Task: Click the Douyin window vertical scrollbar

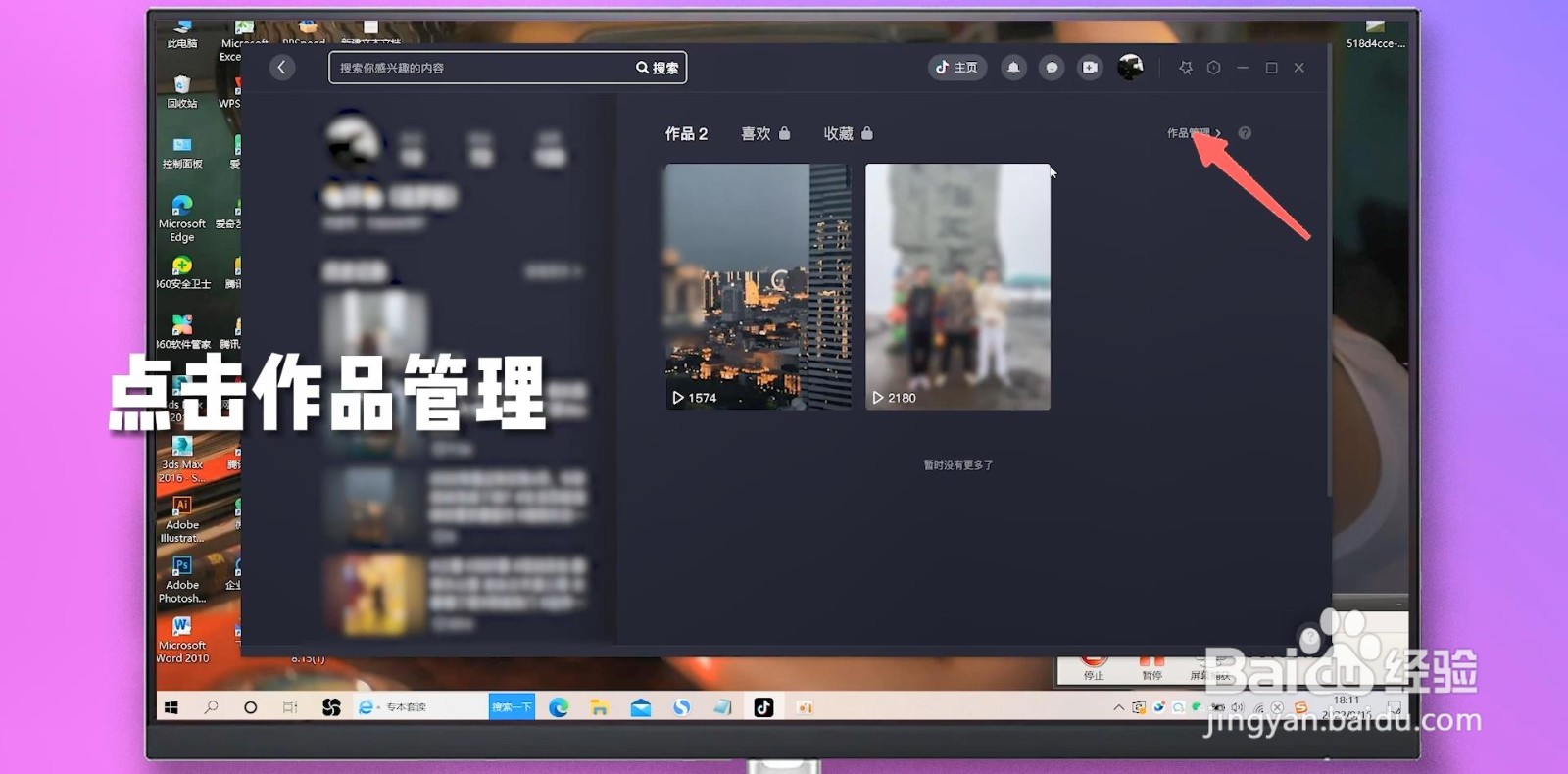Action: pos(1329,269)
